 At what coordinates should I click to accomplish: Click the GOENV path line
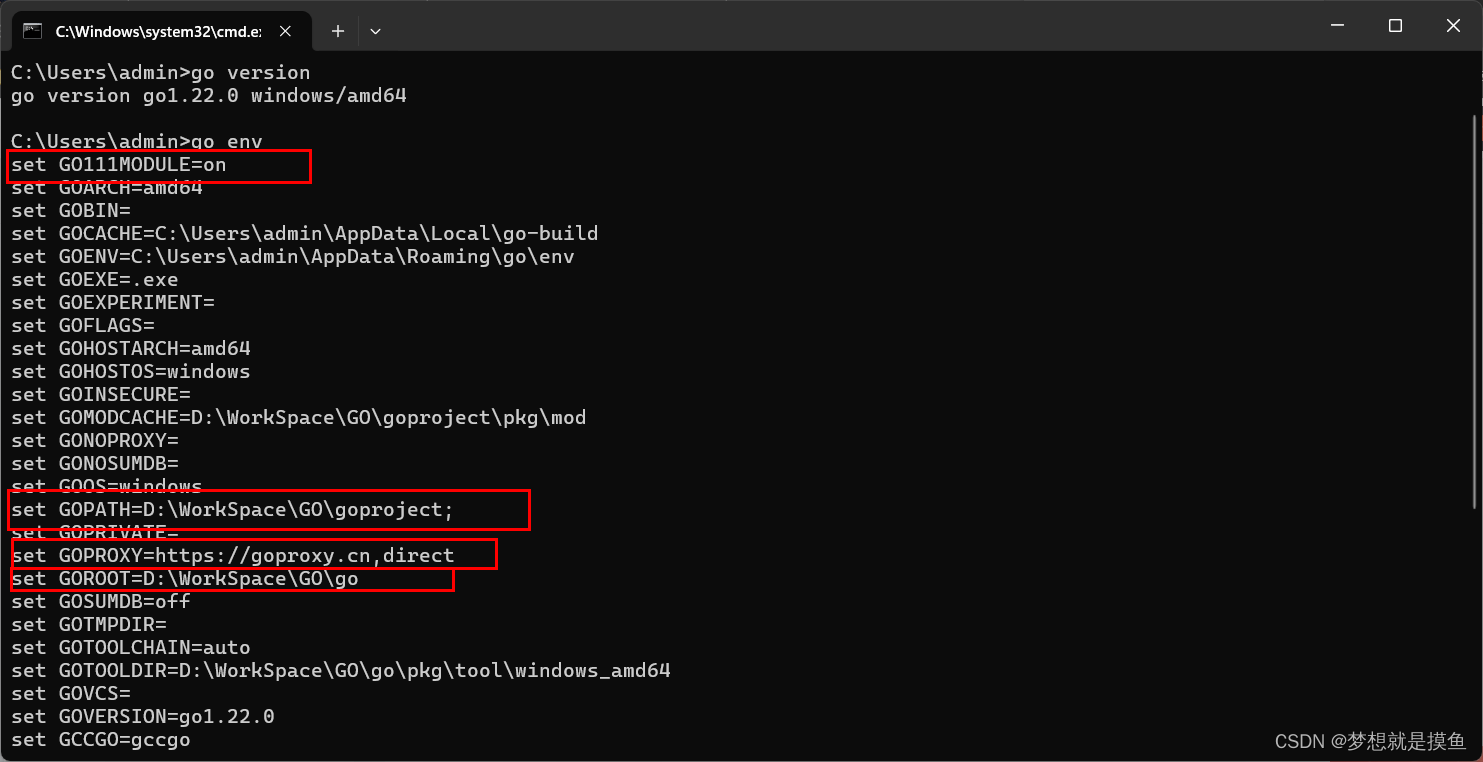[293, 256]
